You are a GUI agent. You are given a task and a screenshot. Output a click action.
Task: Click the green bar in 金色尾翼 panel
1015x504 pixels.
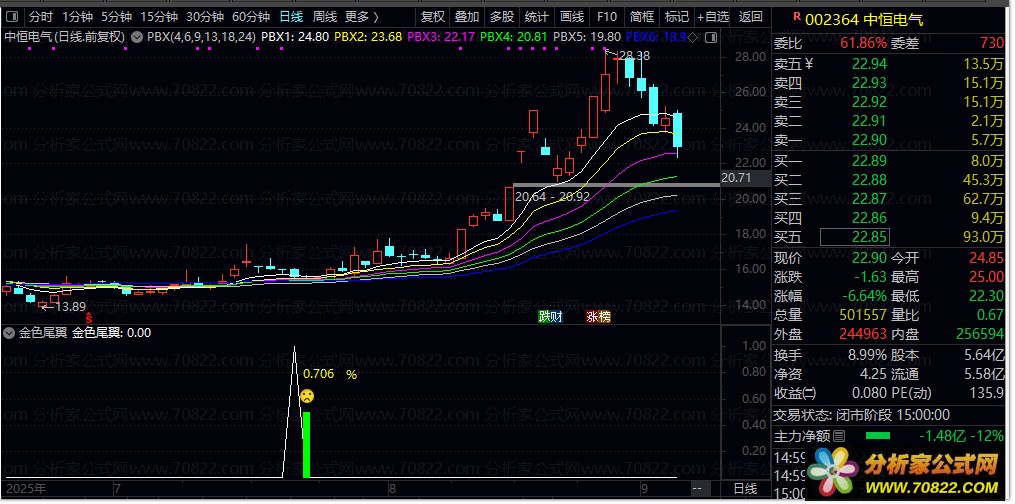307,445
